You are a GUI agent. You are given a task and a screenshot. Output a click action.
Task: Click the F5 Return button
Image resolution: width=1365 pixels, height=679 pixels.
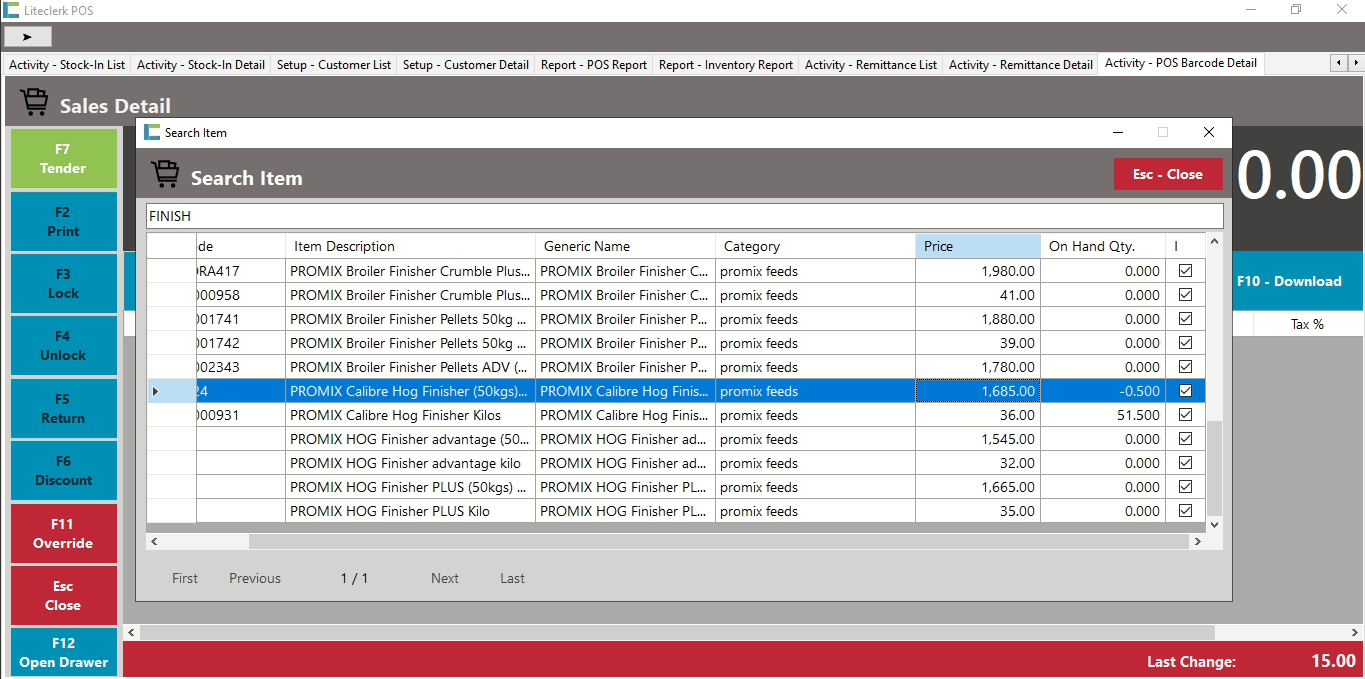pos(63,408)
